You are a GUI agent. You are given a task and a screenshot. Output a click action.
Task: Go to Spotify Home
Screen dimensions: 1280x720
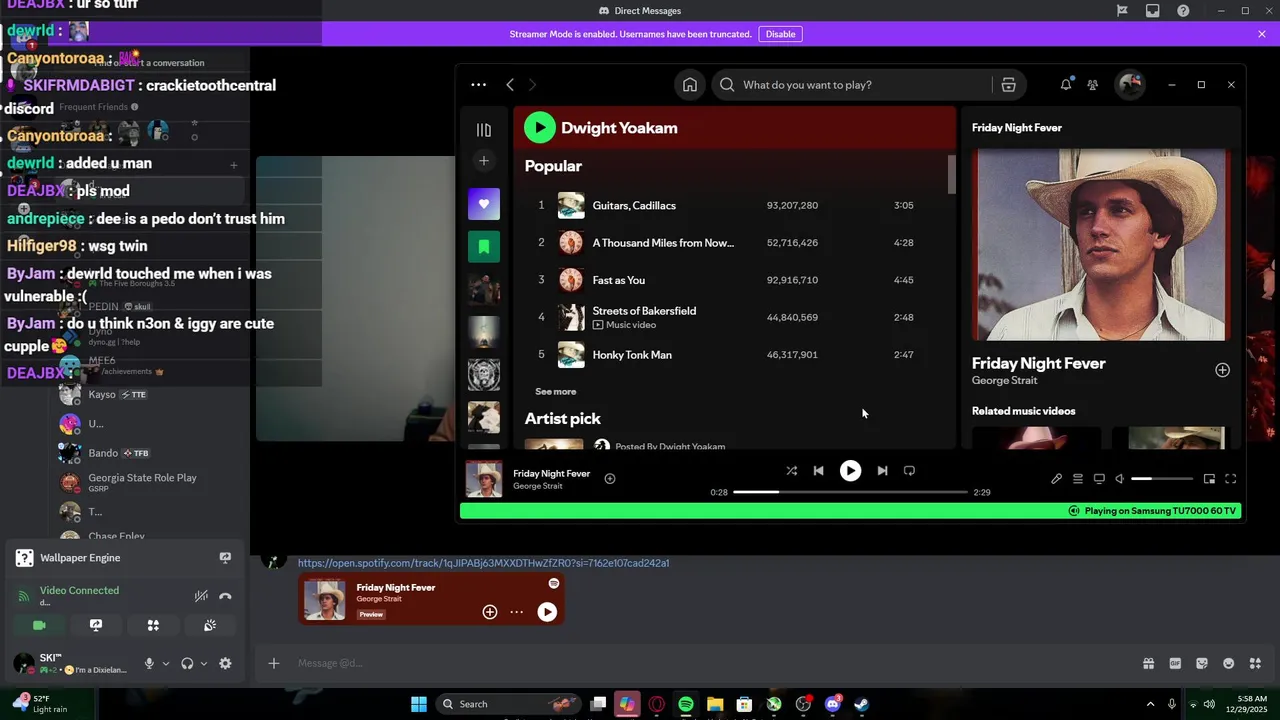pos(690,85)
